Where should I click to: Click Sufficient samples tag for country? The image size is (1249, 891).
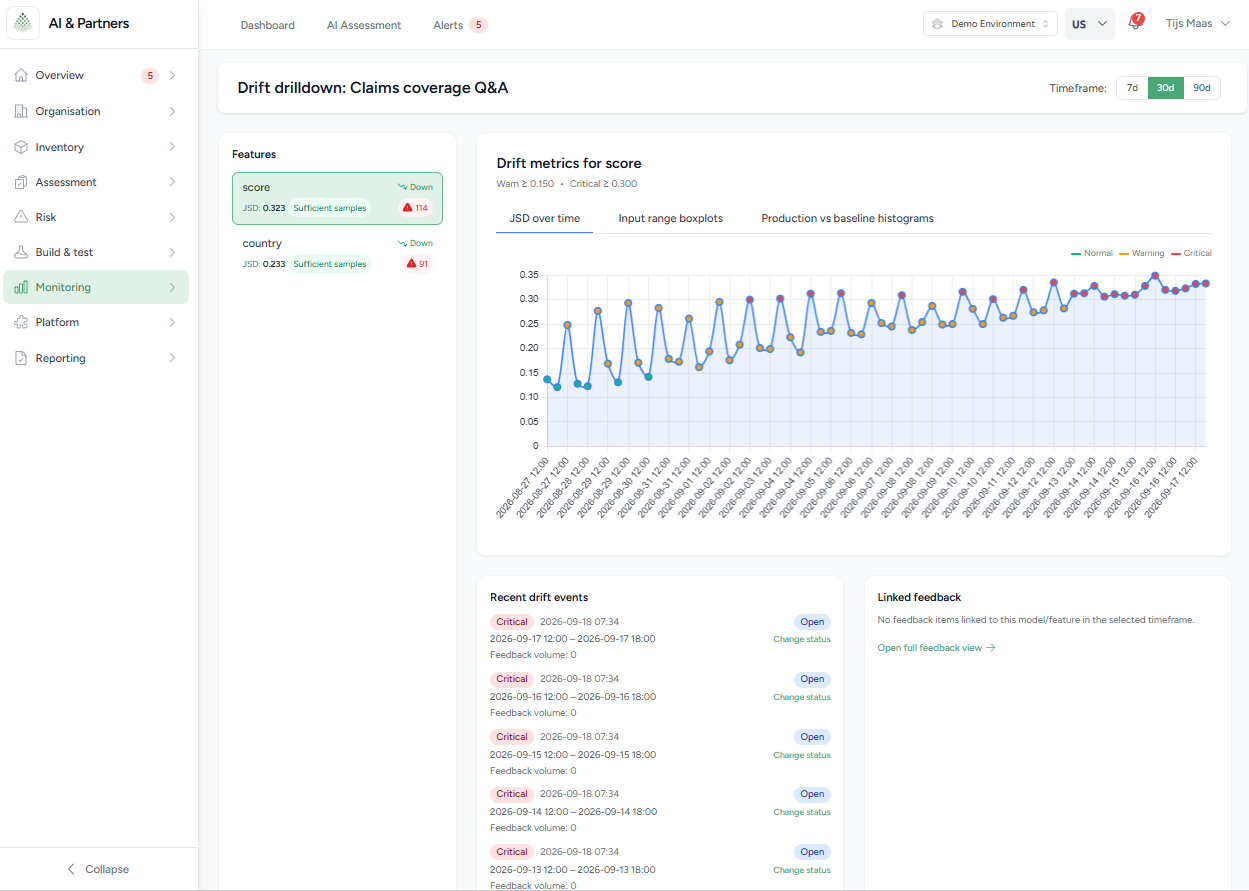329,264
